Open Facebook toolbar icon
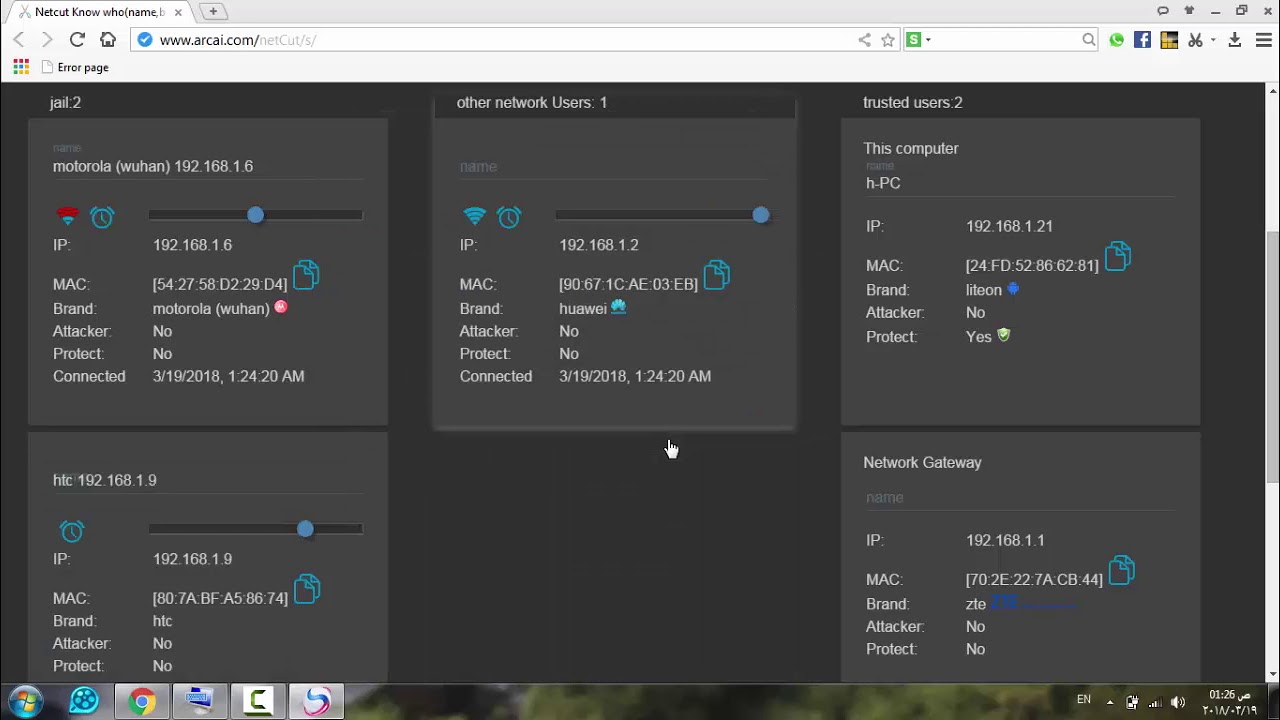Image resolution: width=1280 pixels, height=720 pixels. click(1142, 40)
